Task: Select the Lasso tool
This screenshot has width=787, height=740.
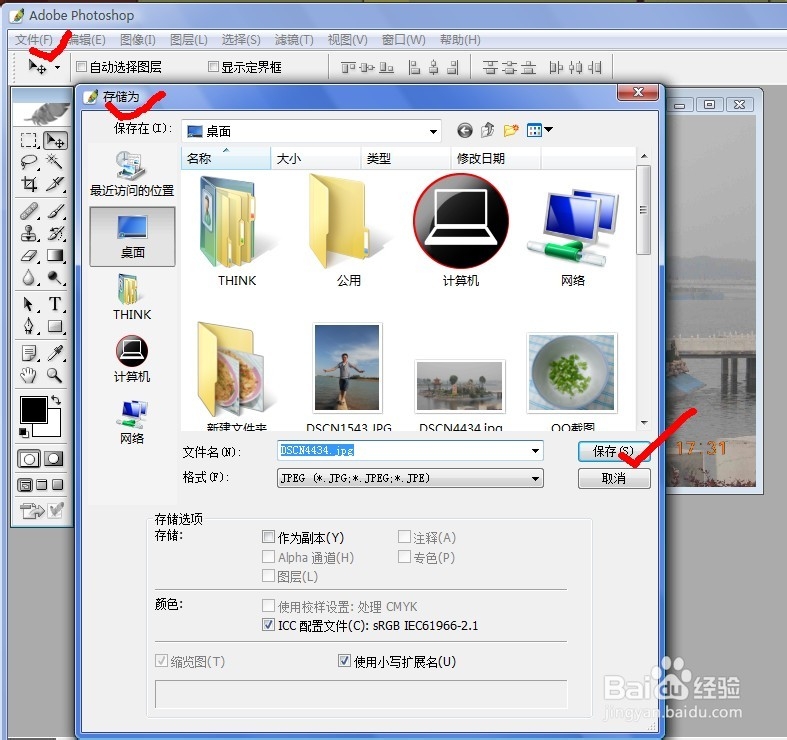Action: tap(29, 162)
